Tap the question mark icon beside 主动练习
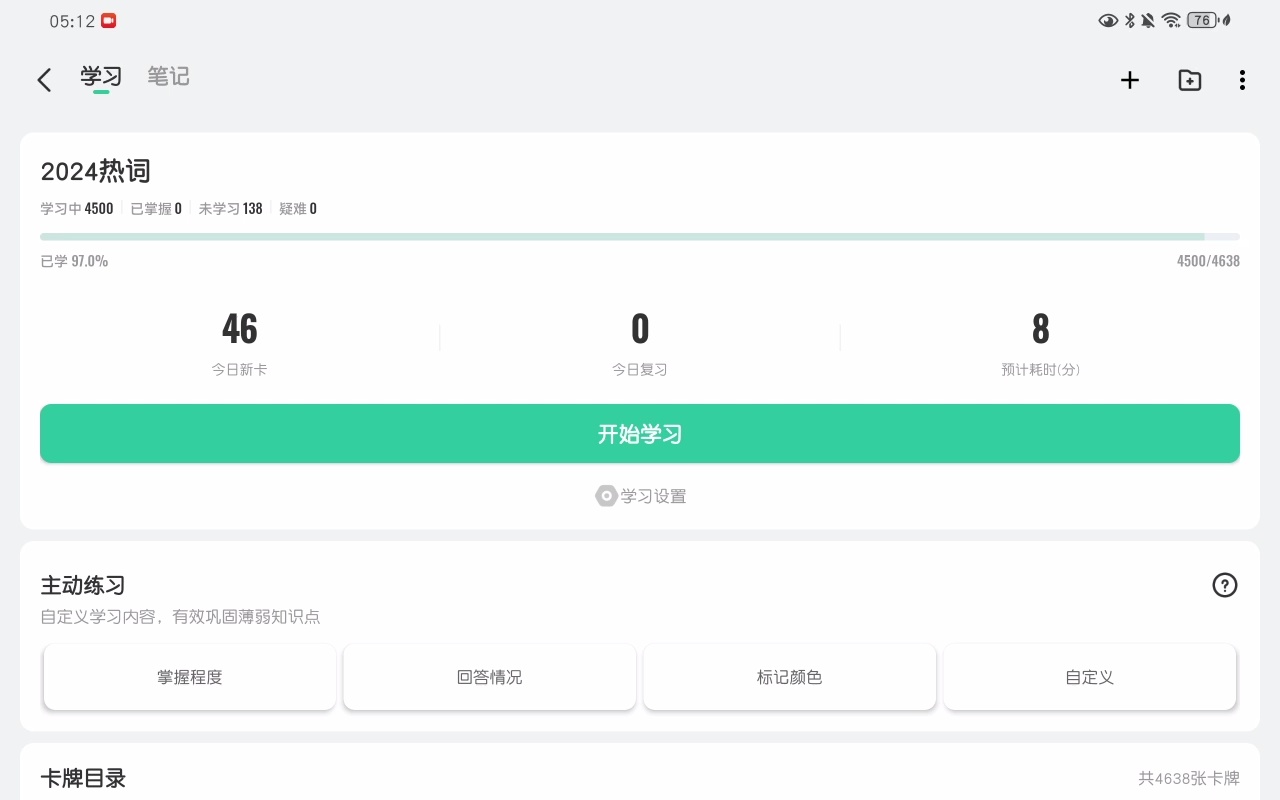The image size is (1280, 800). [x=1224, y=585]
